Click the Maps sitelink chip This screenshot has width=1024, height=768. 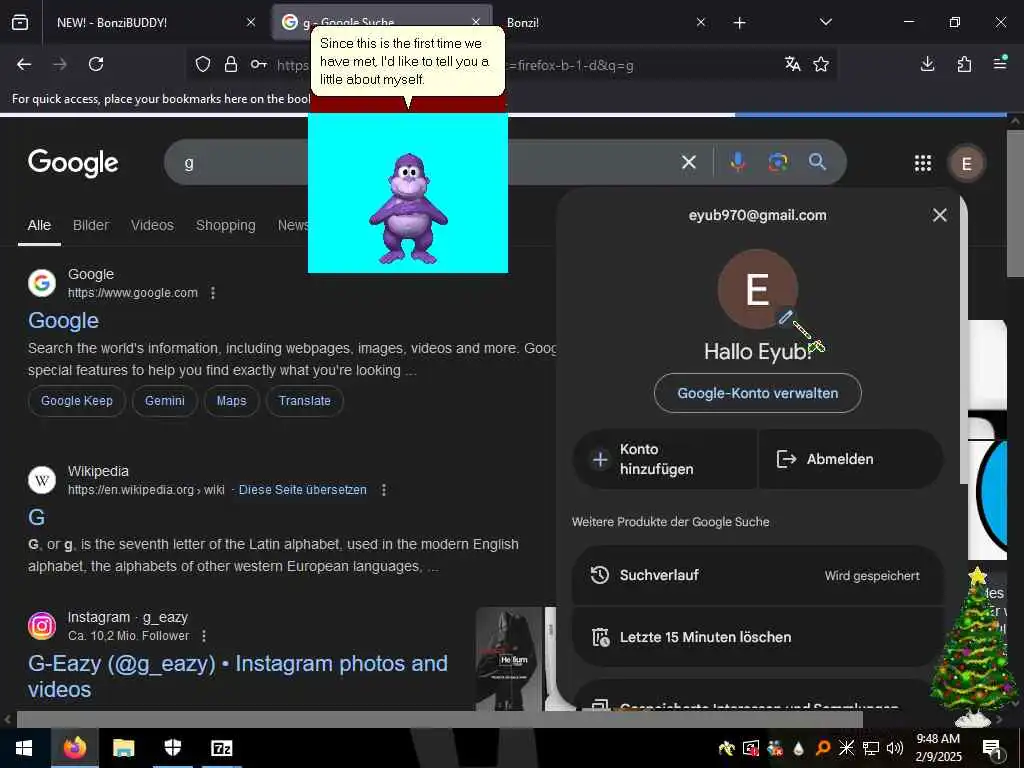(231, 401)
